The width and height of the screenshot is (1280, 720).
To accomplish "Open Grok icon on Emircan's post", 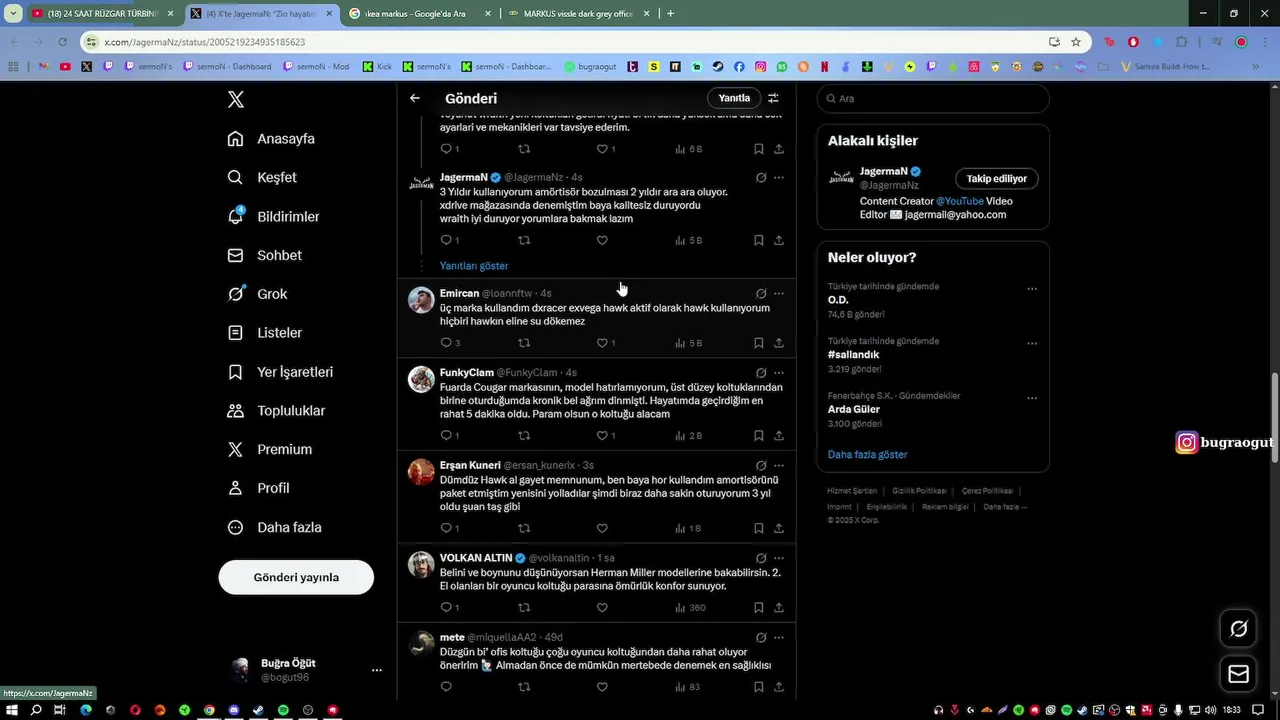I will pyautogui.click(x=761, y=294).
